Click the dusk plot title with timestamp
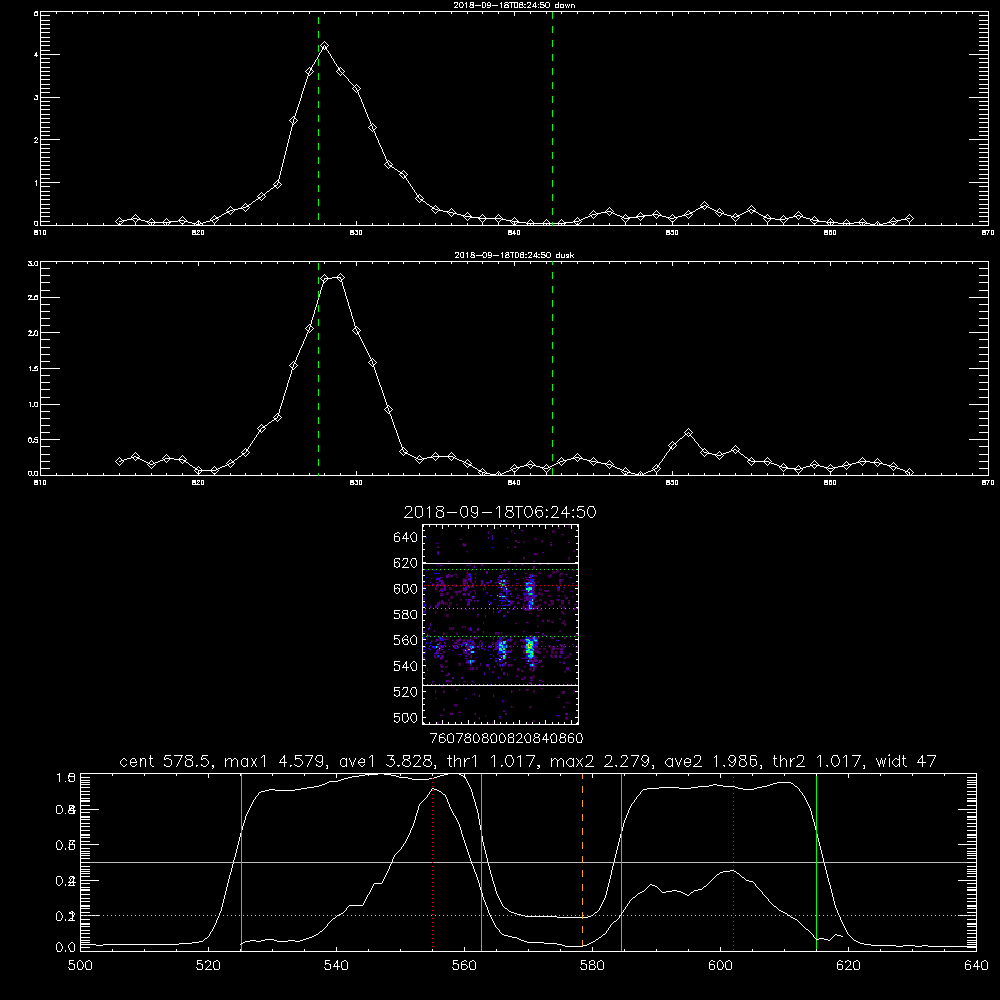The height and width of the screenshot is (1000, 1000). click(514, 255)
